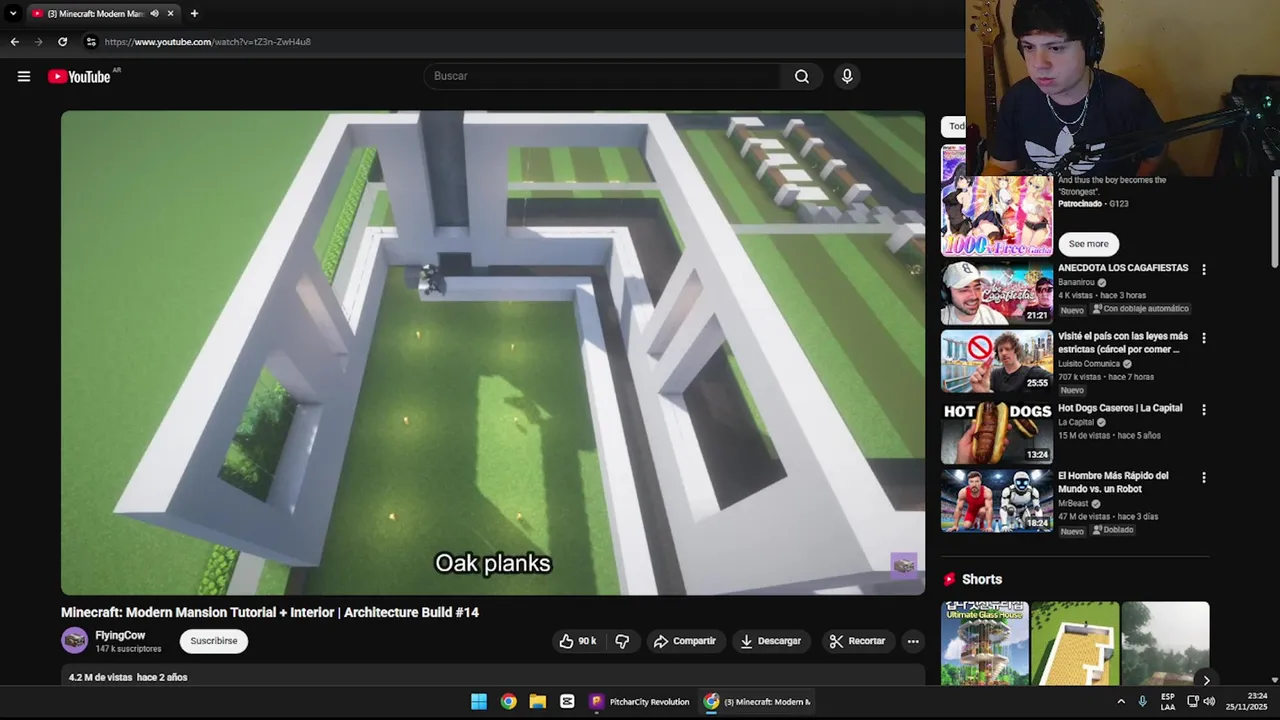This screenshot has height=720, width=1280.
Task: Show hidden tray icons chevron
Action: coord(1121,702)
